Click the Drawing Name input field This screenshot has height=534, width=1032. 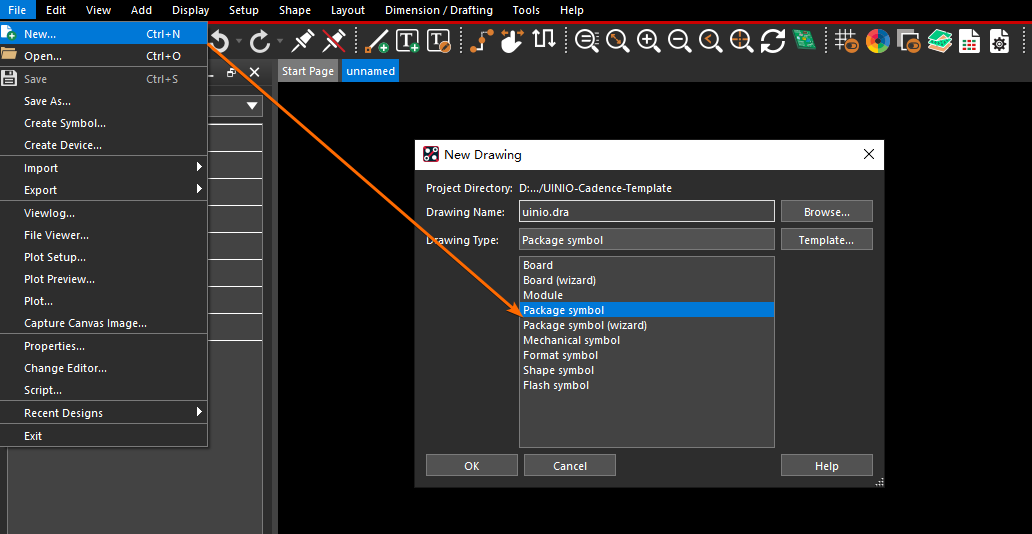646,212
